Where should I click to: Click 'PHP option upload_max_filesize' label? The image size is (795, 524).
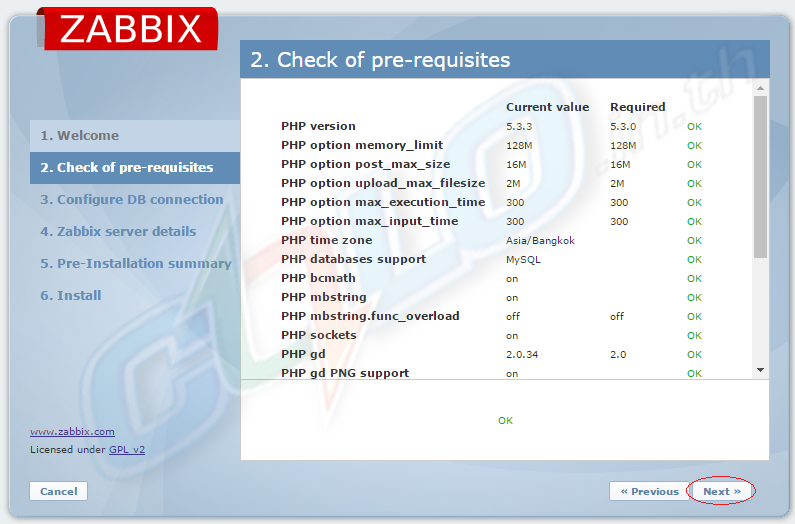click(383, 183)
